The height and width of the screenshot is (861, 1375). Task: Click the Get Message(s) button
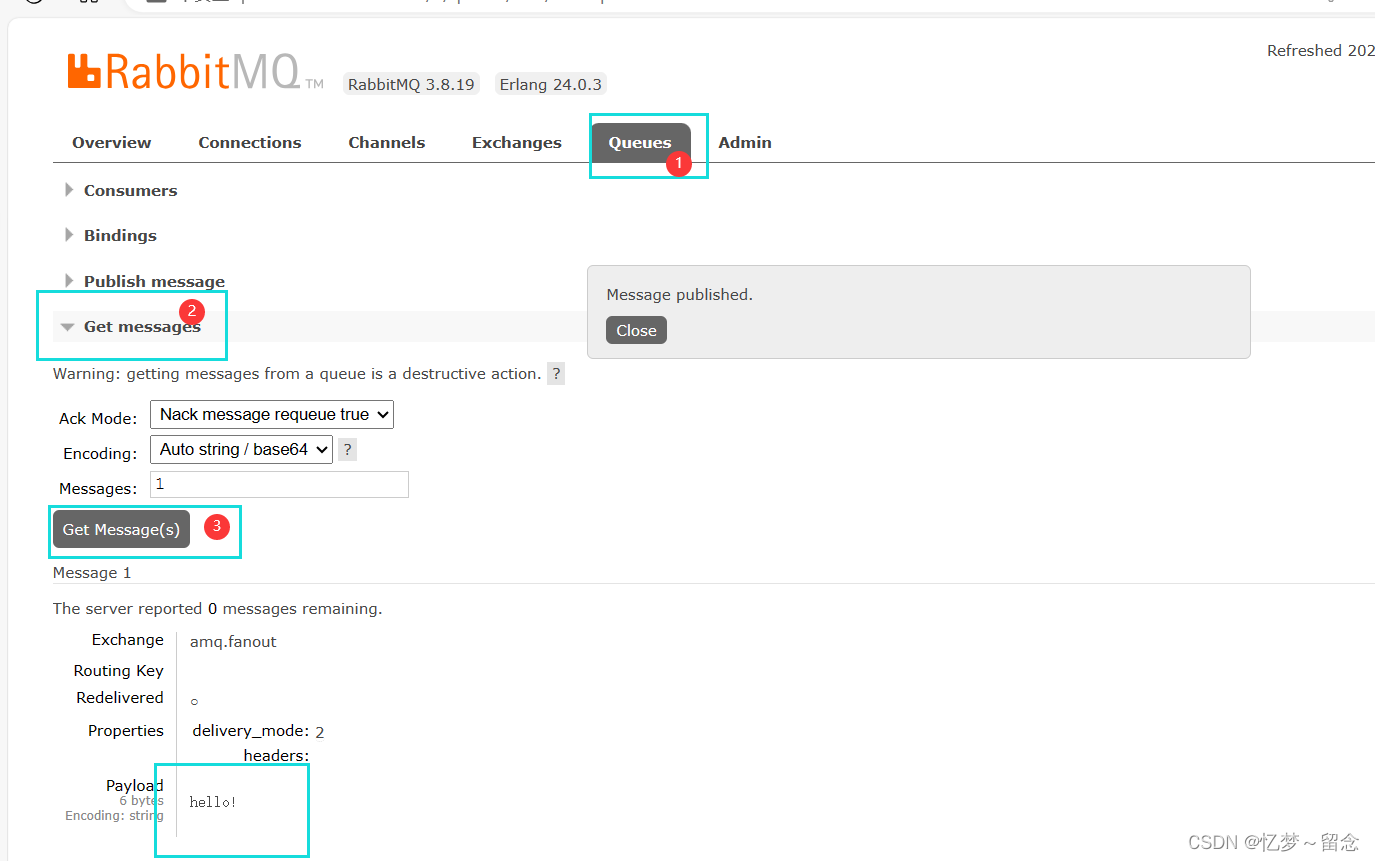coord(120,529)
